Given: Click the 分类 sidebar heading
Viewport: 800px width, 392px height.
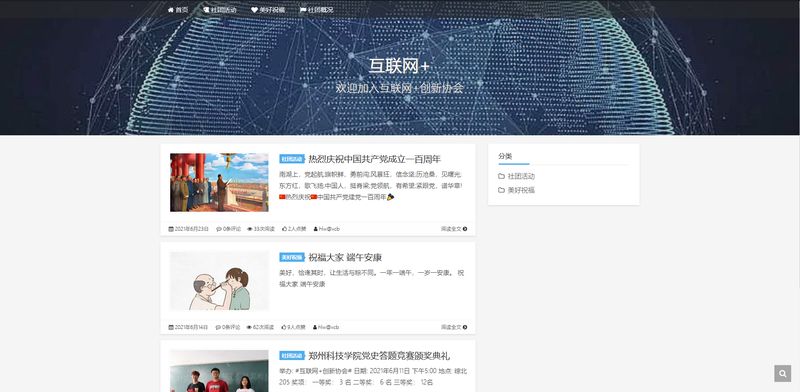Looking at the screenshot, I should (x=505, y=156).
